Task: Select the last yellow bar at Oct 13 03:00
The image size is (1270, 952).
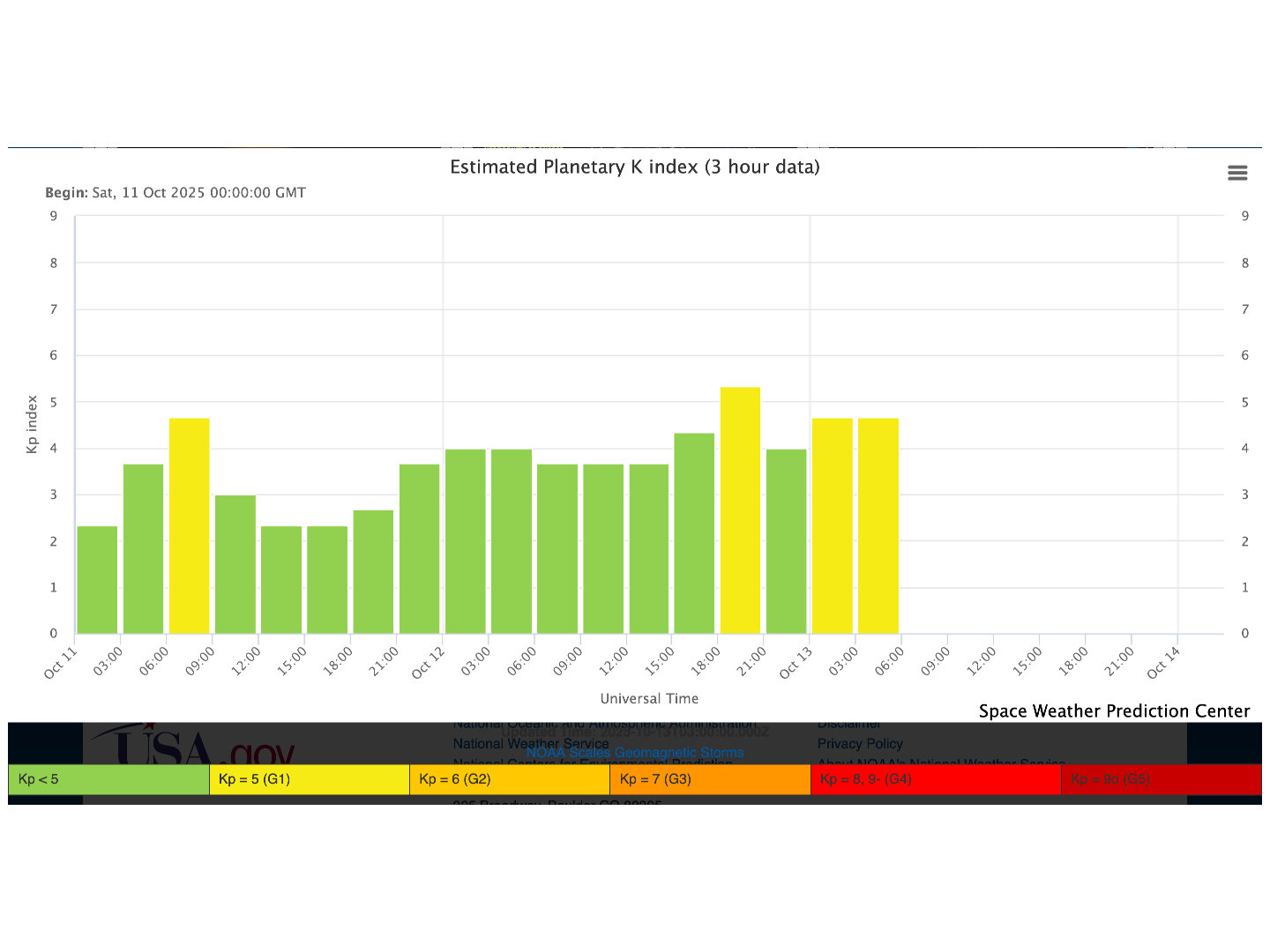Action: click(x=878, y=526)
